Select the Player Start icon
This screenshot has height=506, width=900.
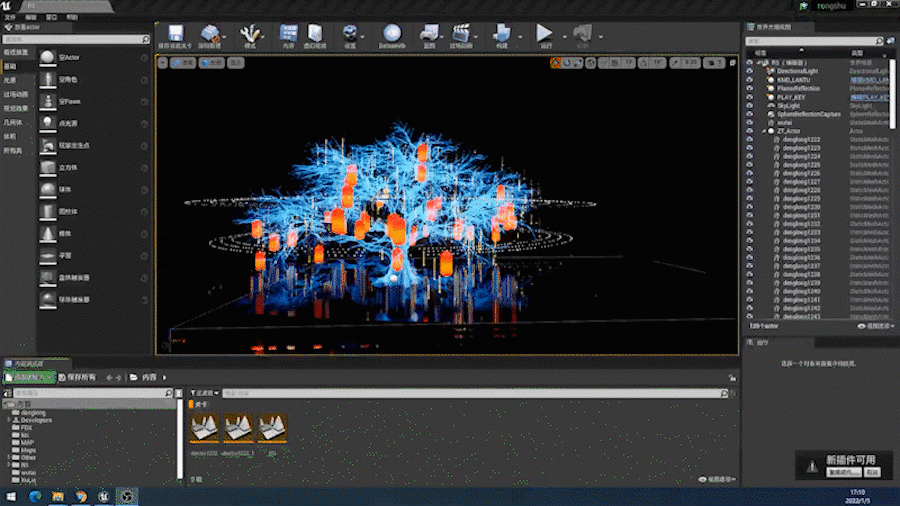(48, 146)
